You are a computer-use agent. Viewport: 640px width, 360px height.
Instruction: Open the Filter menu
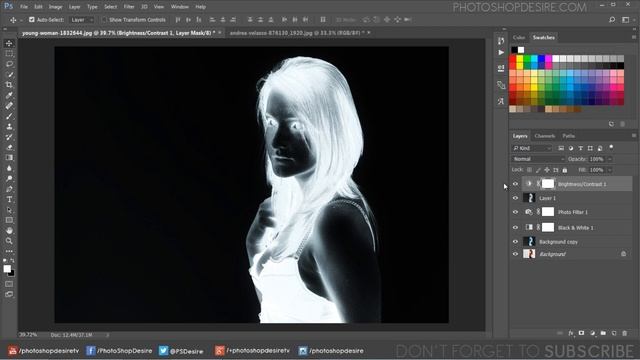tap(129, 7)
